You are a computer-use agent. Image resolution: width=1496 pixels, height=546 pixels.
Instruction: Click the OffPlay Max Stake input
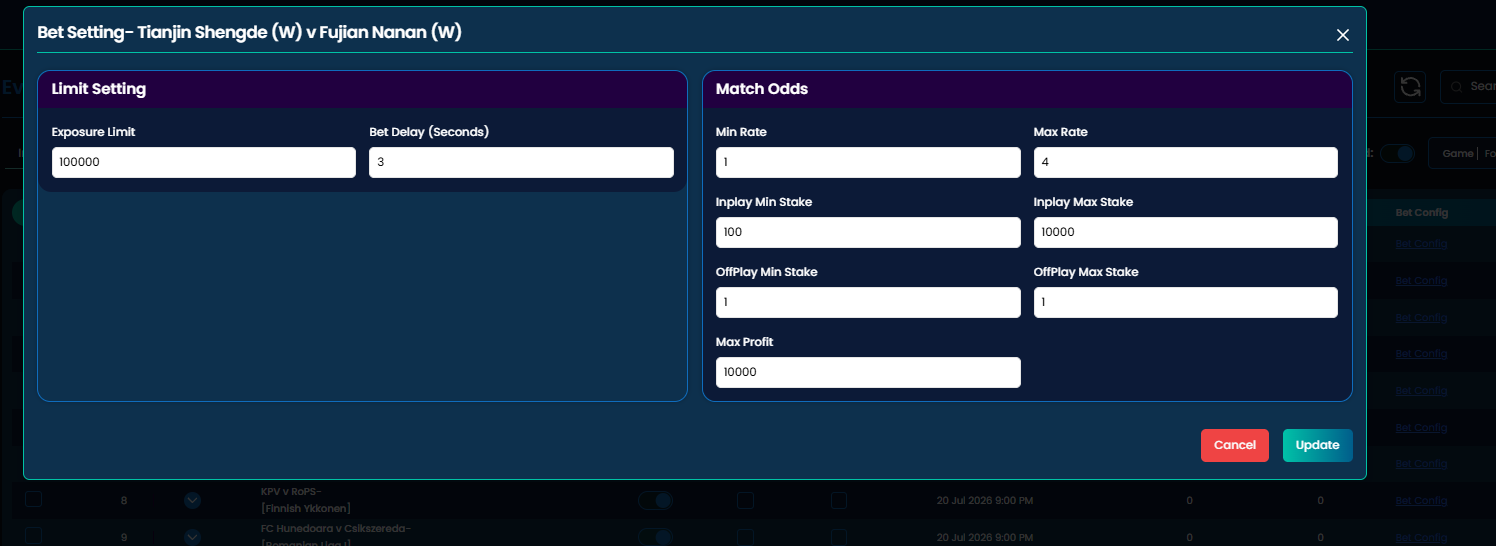(x=1185, y=302)
